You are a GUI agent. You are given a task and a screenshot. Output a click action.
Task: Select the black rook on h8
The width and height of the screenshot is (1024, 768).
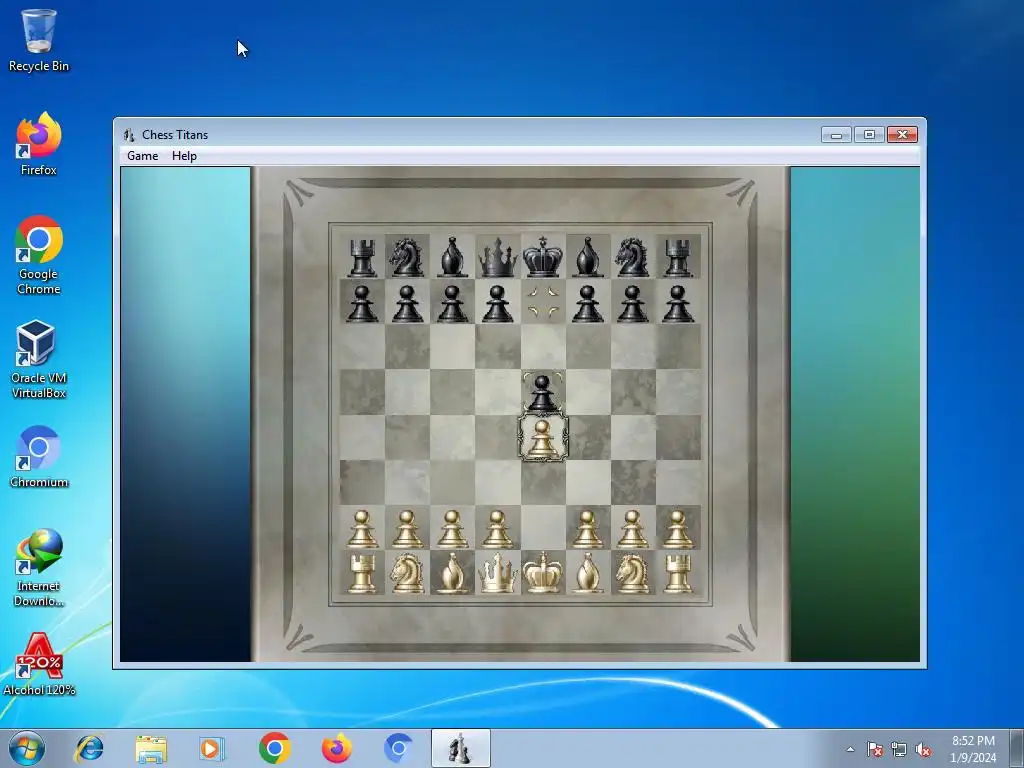[x=678, y=257]
